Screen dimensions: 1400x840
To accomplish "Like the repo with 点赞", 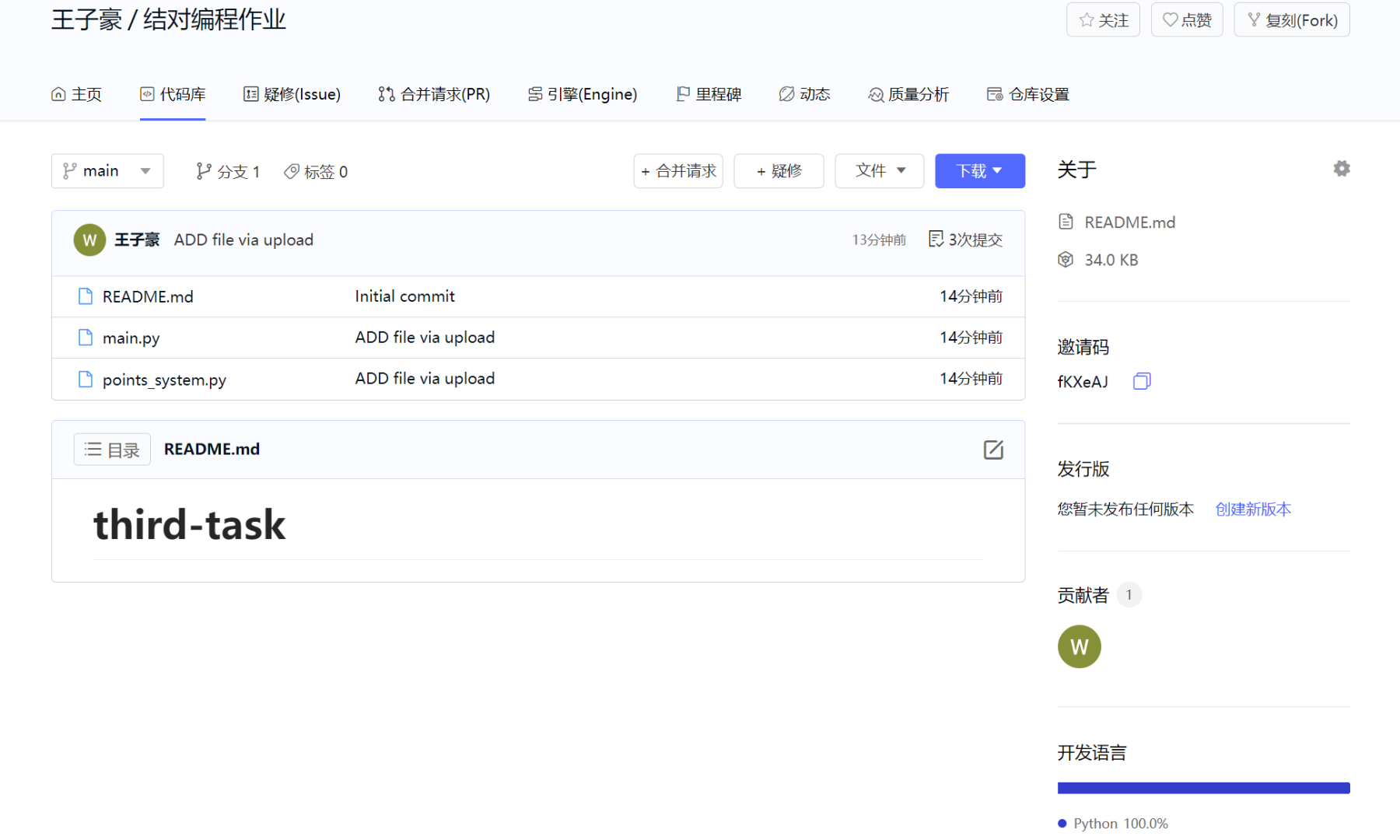I will 1186,20.
